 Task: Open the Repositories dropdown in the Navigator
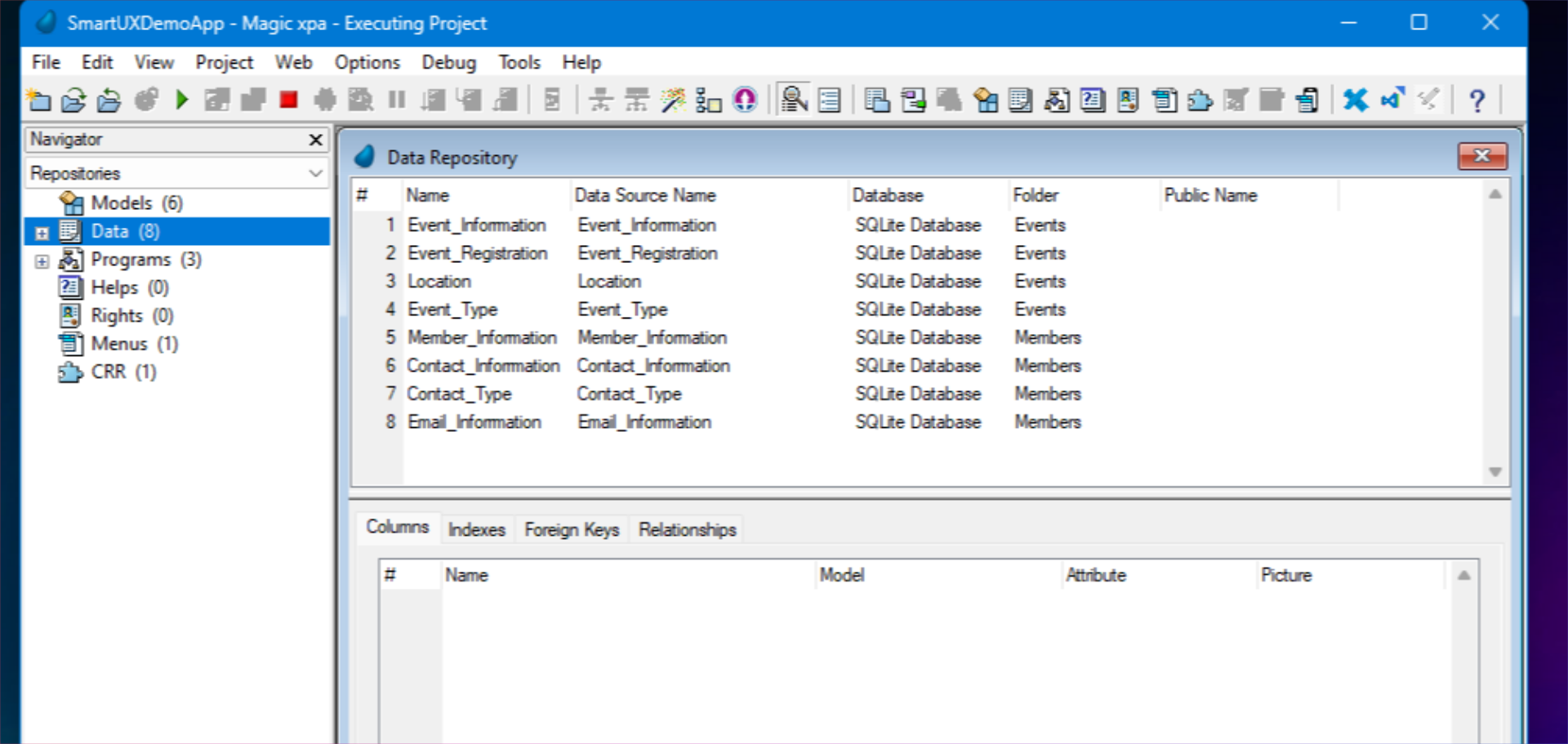point(315,173)
